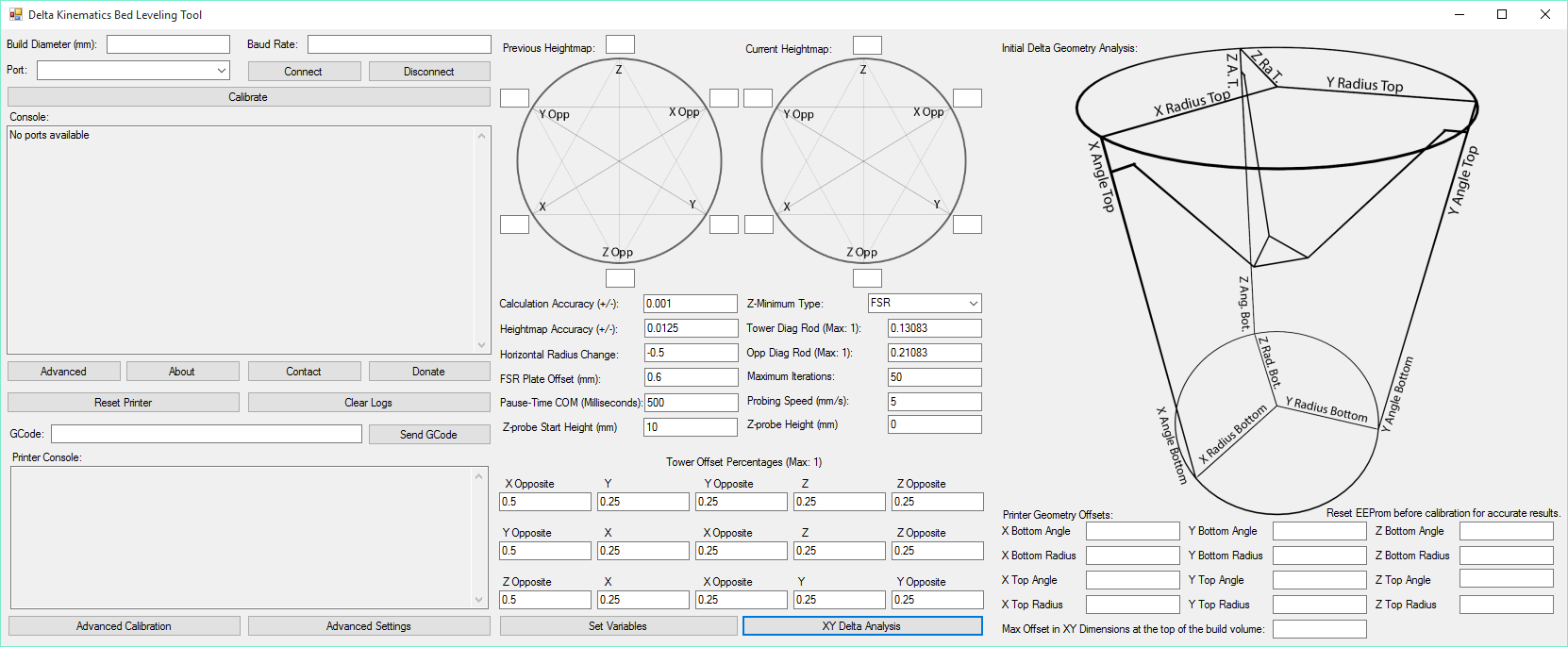This screenshot has height=647, width=1568.
Task: Click Set Variables button
Action: 618,626
